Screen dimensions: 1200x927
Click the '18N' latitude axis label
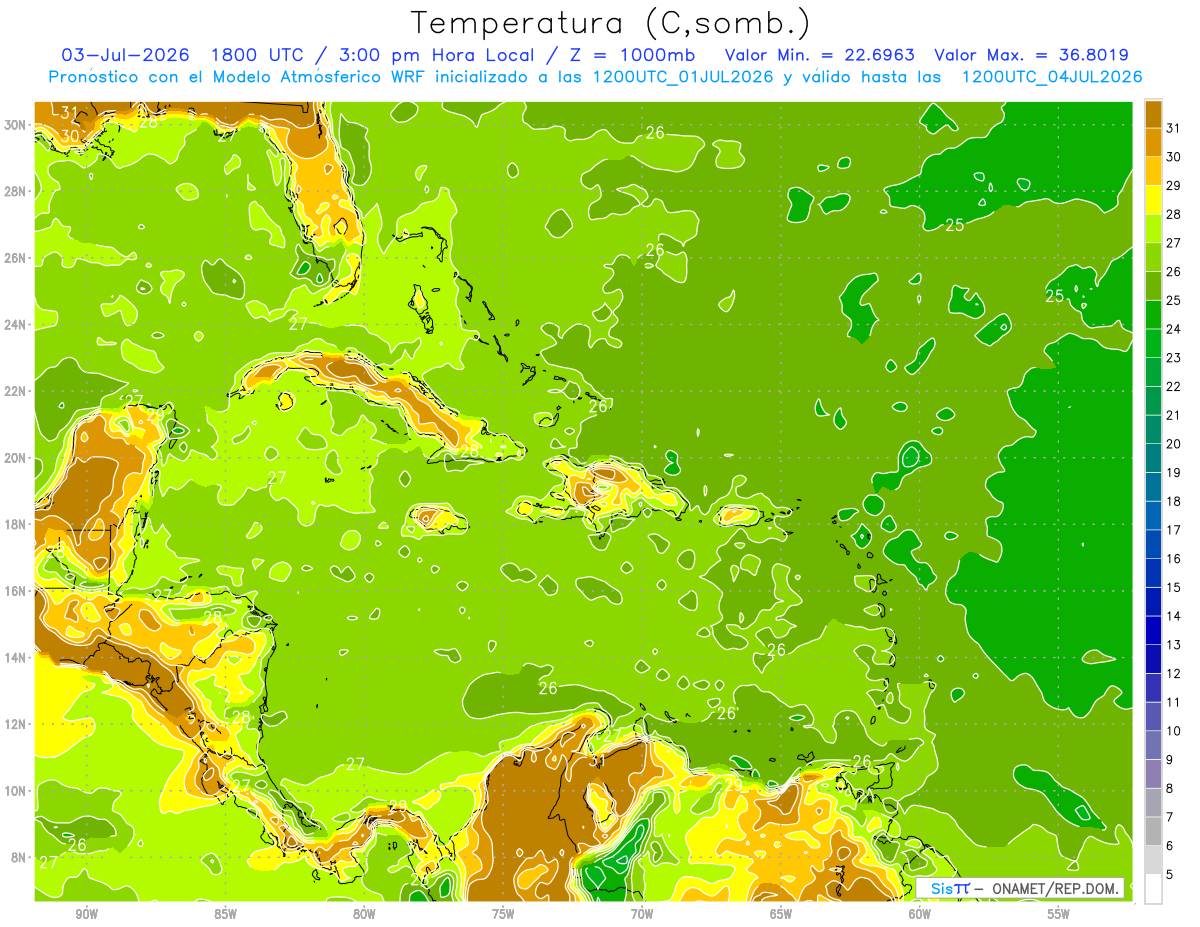pos(15,524)
